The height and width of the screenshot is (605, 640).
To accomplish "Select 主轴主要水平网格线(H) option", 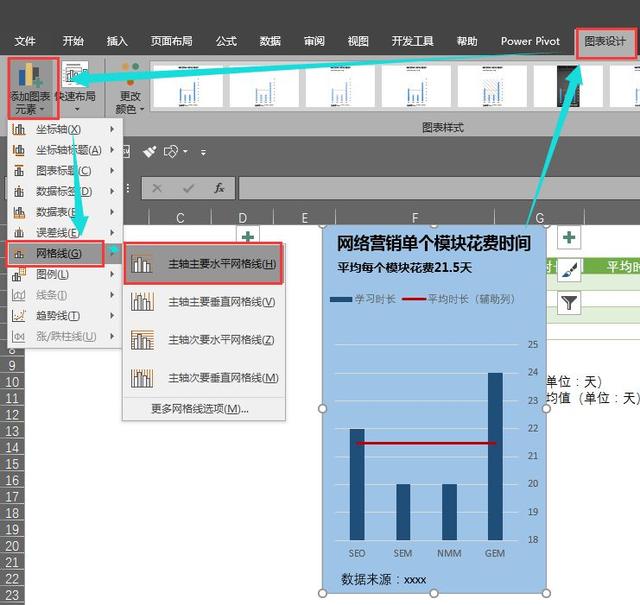I will [x=203, y=265].
